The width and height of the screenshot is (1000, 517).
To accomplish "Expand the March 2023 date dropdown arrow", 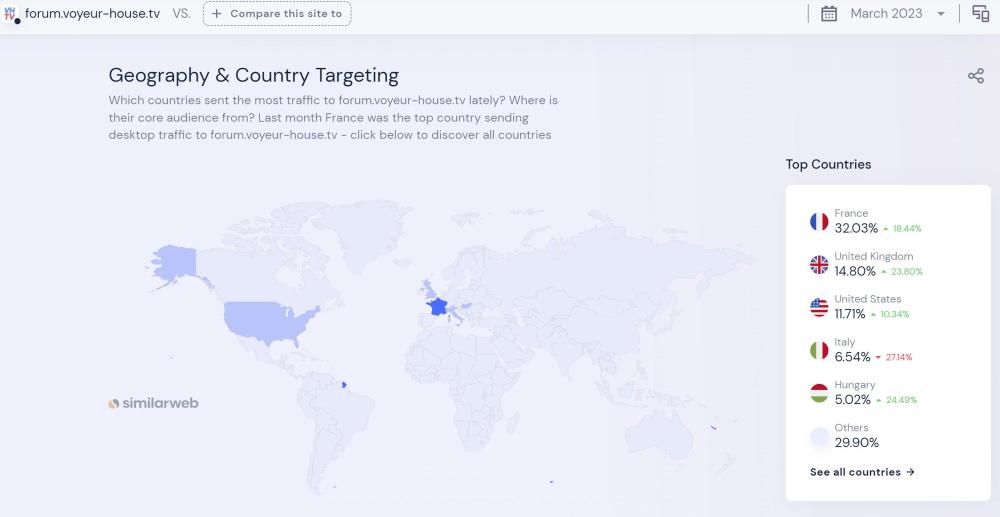I will (x=941, y=14).
